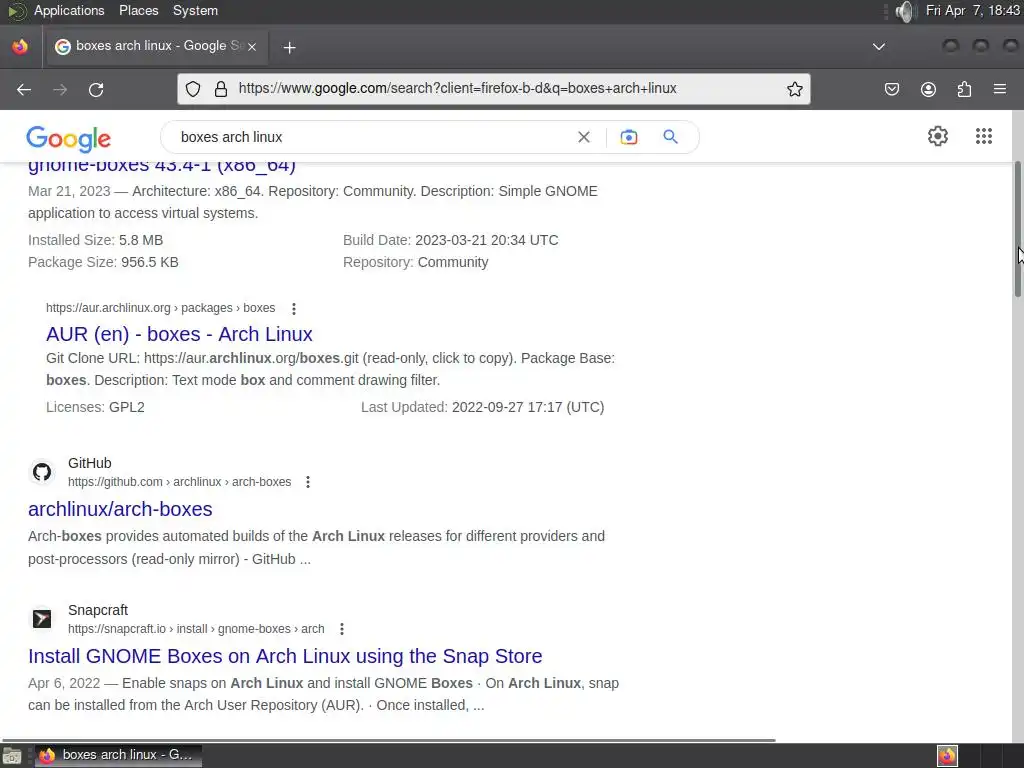
Task: Click the 'GitHub' site name text
Action: (89, 463)
